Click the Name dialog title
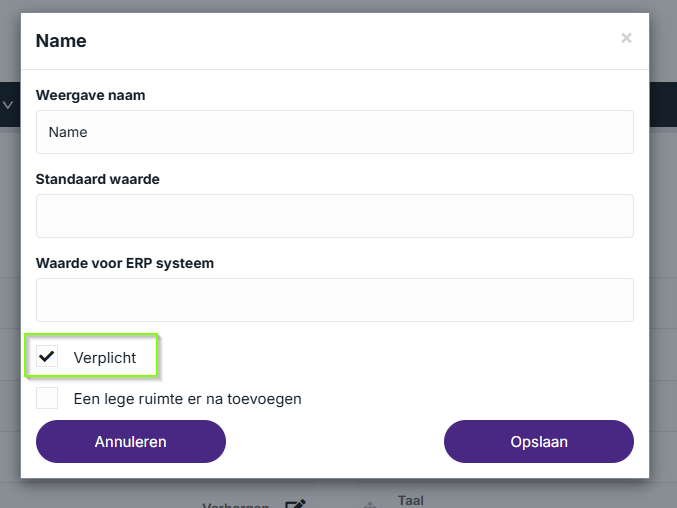The image size is (677, 508). click(61, 41)
